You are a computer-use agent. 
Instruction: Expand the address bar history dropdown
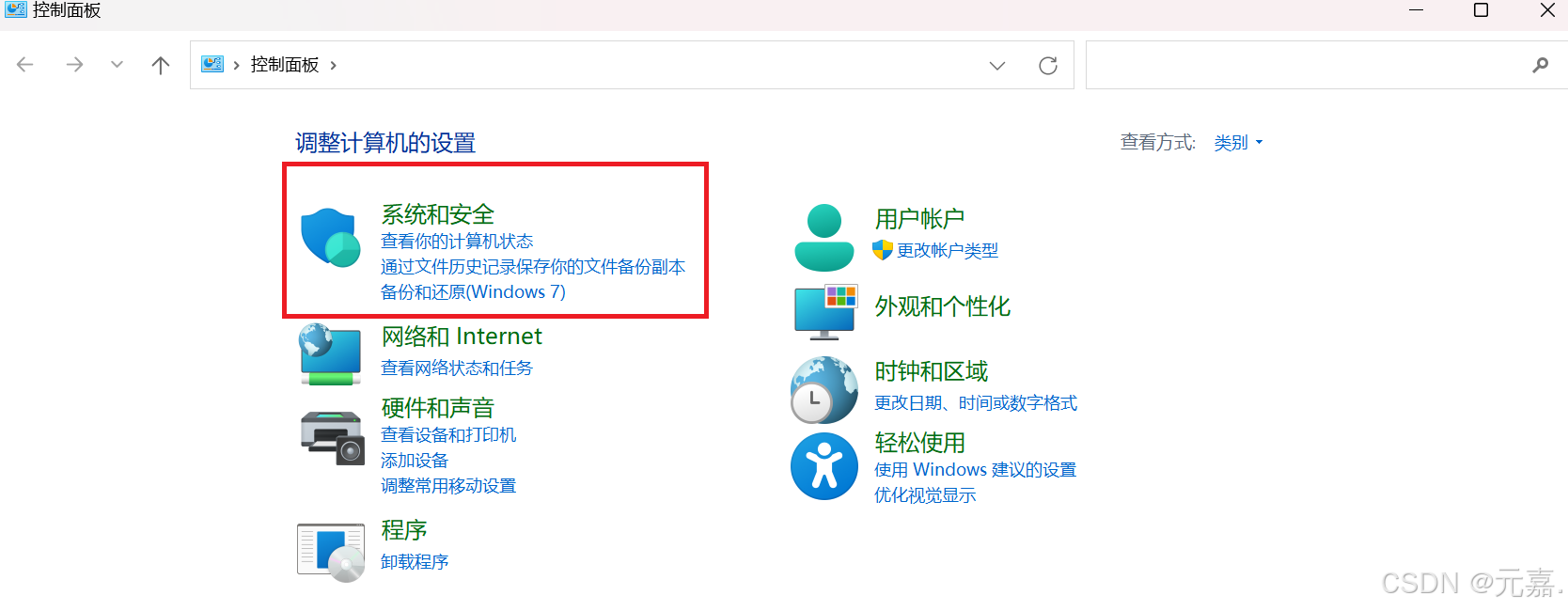pos(997,65)
